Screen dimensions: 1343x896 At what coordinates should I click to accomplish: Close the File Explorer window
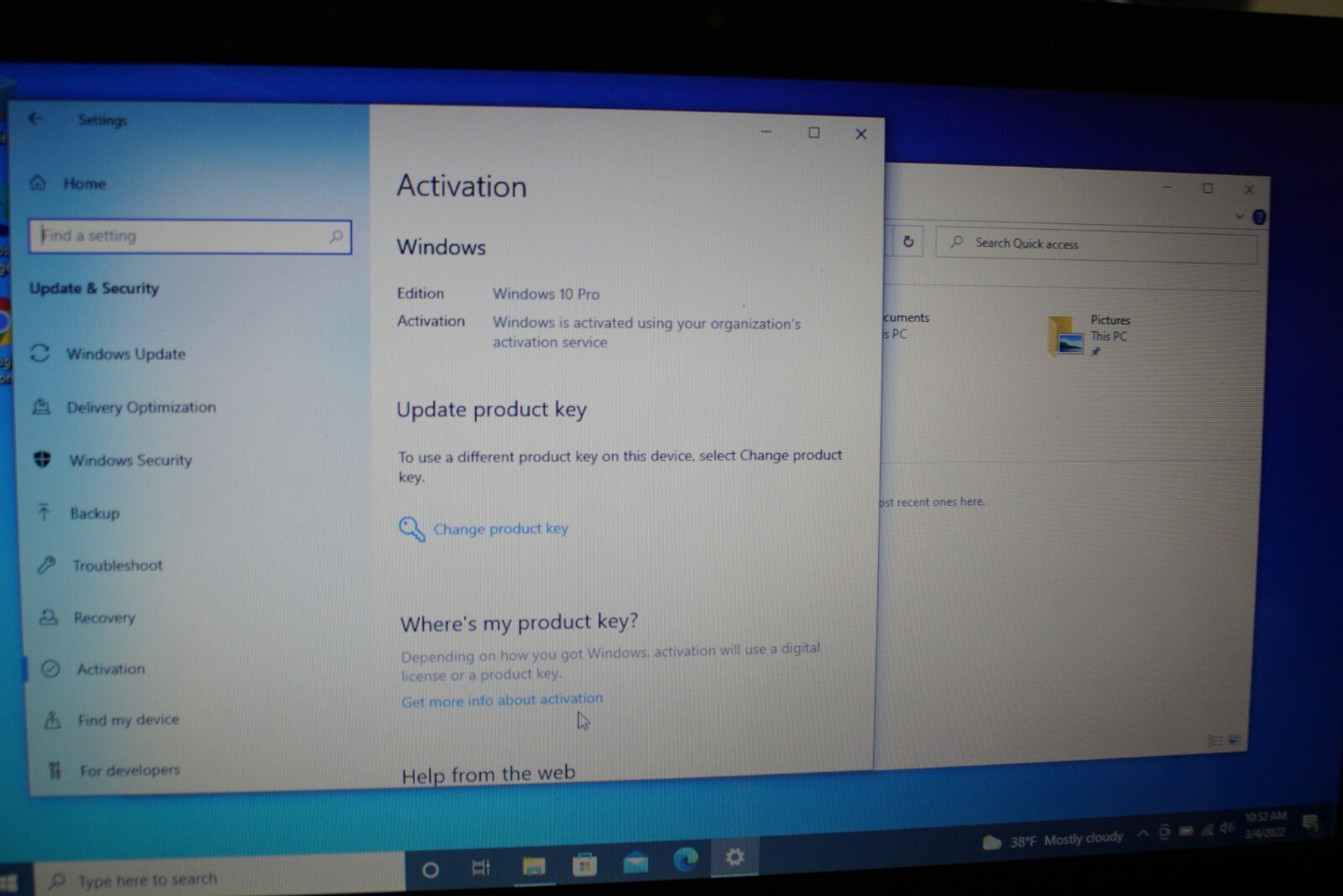(1248, 190)
